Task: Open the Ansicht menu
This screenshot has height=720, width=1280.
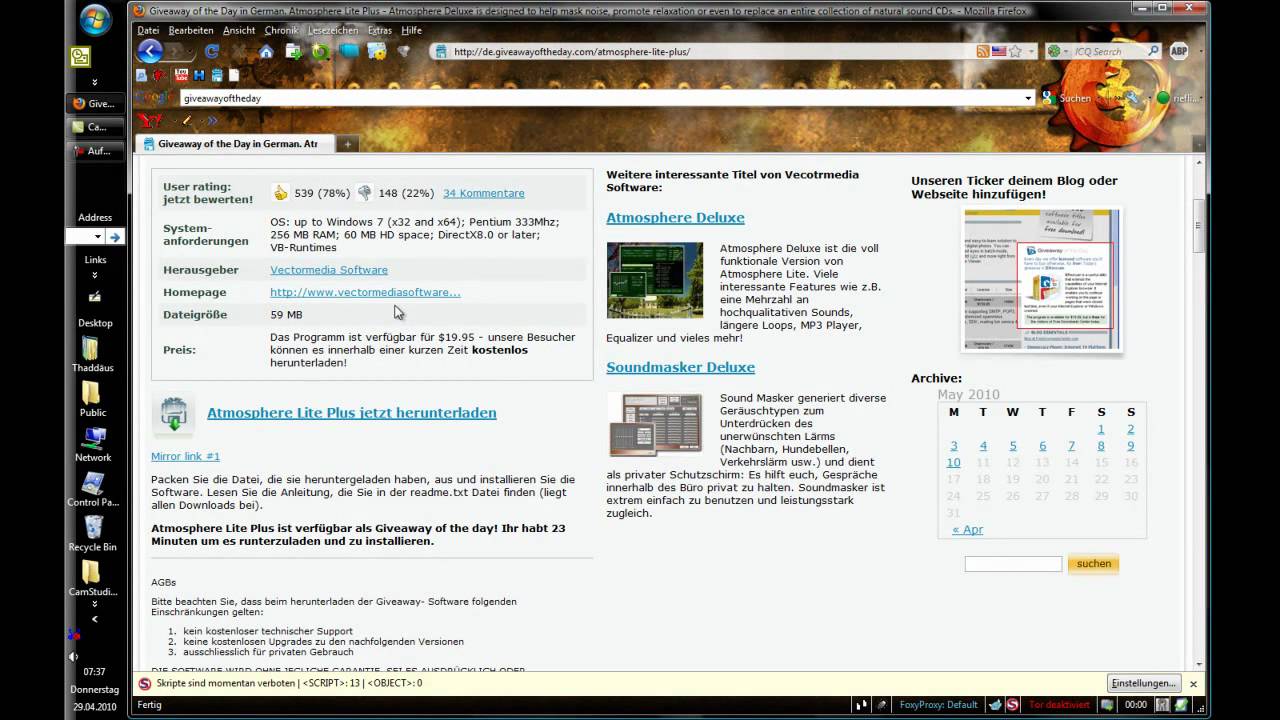Action: click(239, 30)
